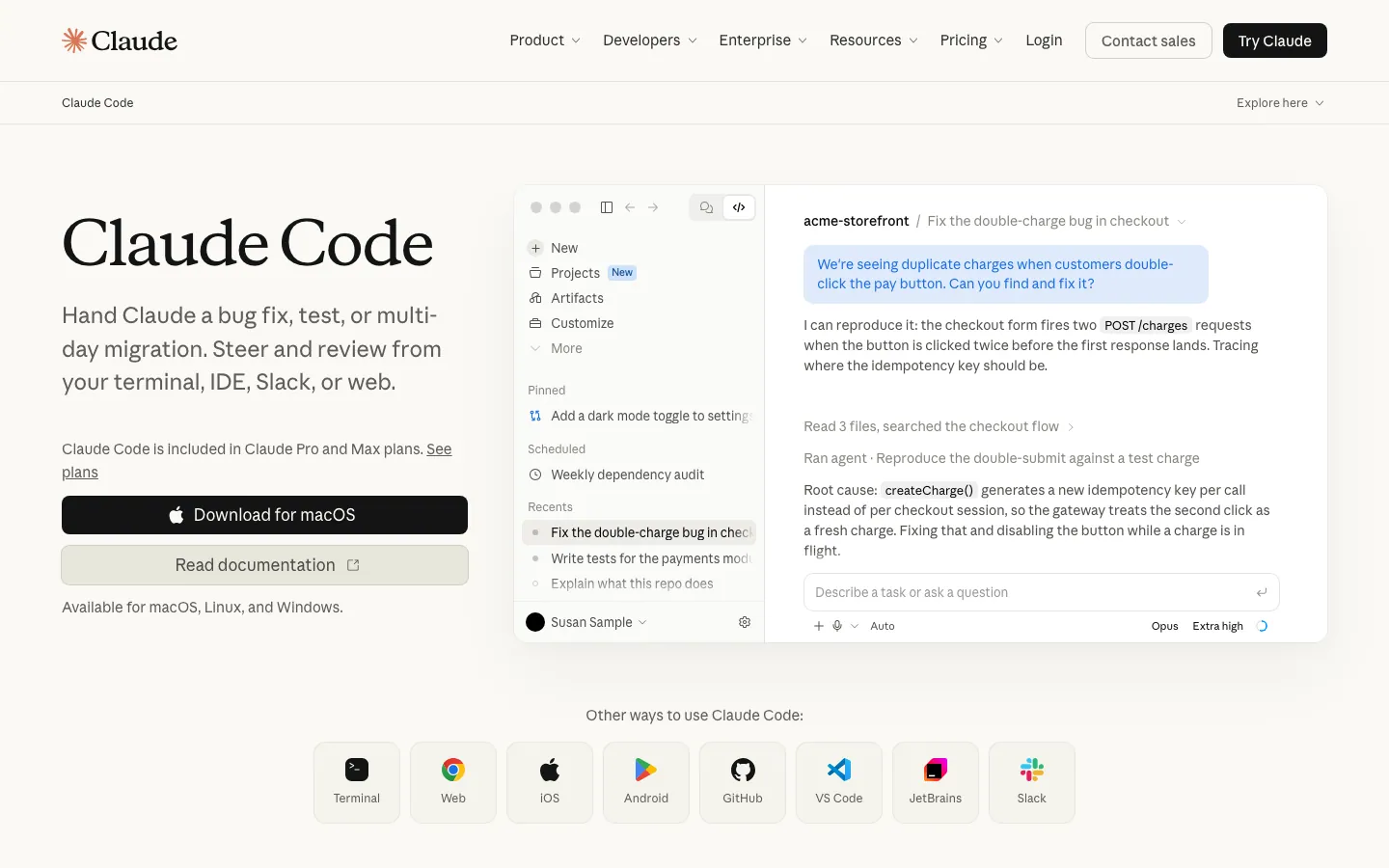This screenshot has width=1389, height=868.
Task: Go forward using the right arrow icon
Action: click(653, 207)
